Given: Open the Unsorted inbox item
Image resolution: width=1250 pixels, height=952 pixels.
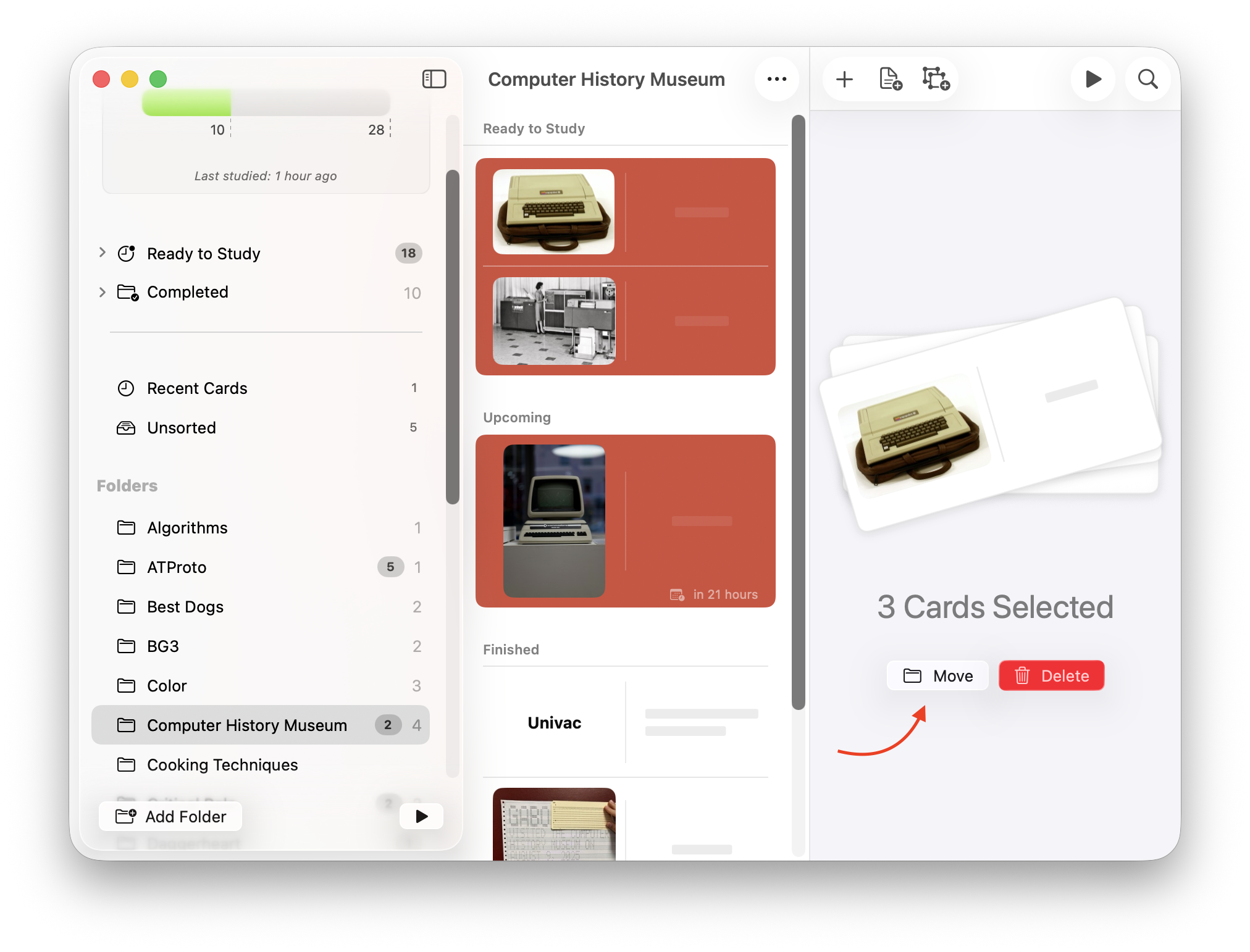Looking at the screenshot, I should point(182,428).
